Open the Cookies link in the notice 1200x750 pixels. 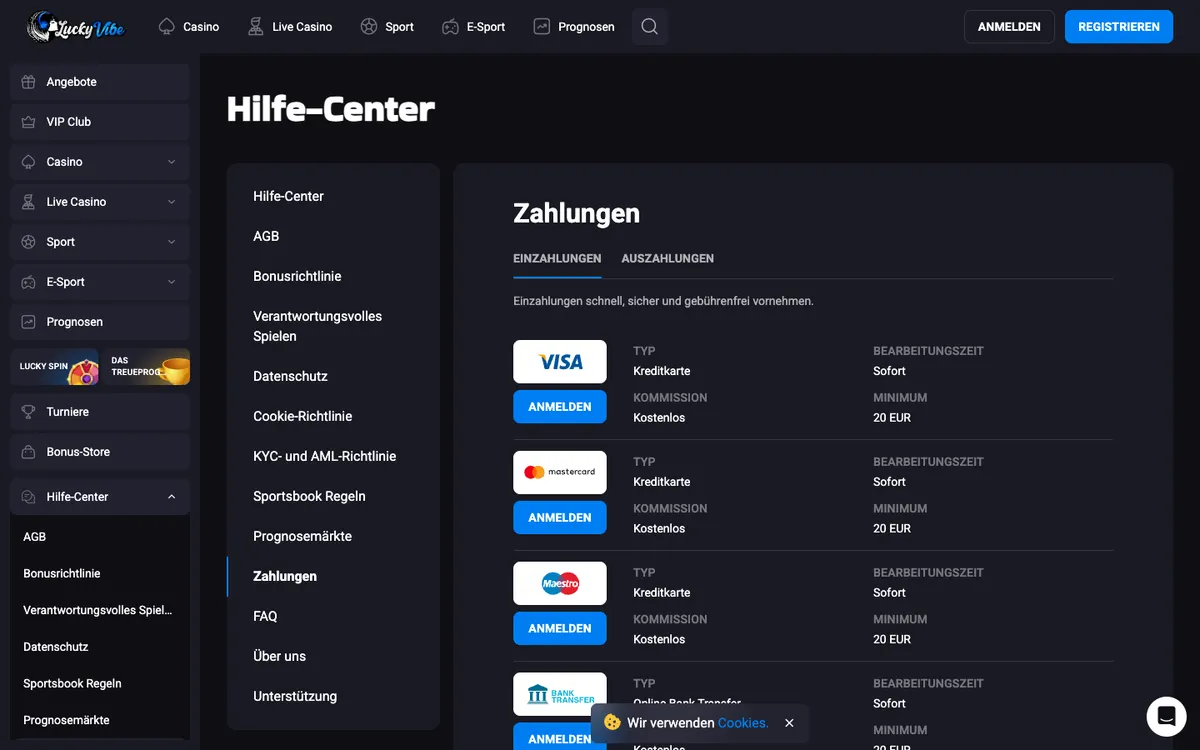pos(743,723)
